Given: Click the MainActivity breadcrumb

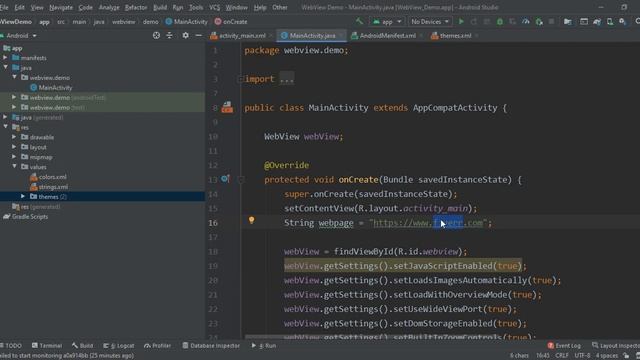Looking at the screenshot, I should click(x=187, y=22).
